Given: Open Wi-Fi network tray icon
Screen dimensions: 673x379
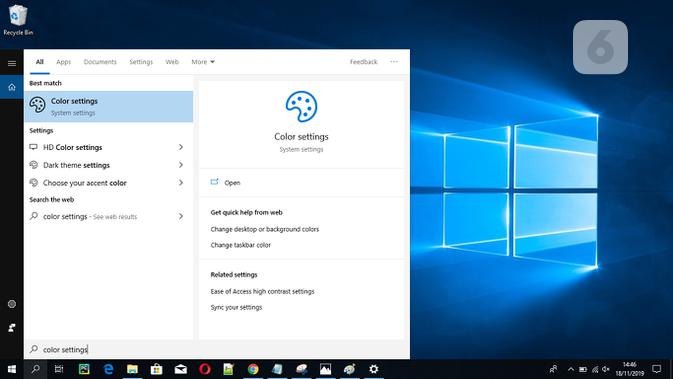Looking at the screenshot, I should coord(595,369).
